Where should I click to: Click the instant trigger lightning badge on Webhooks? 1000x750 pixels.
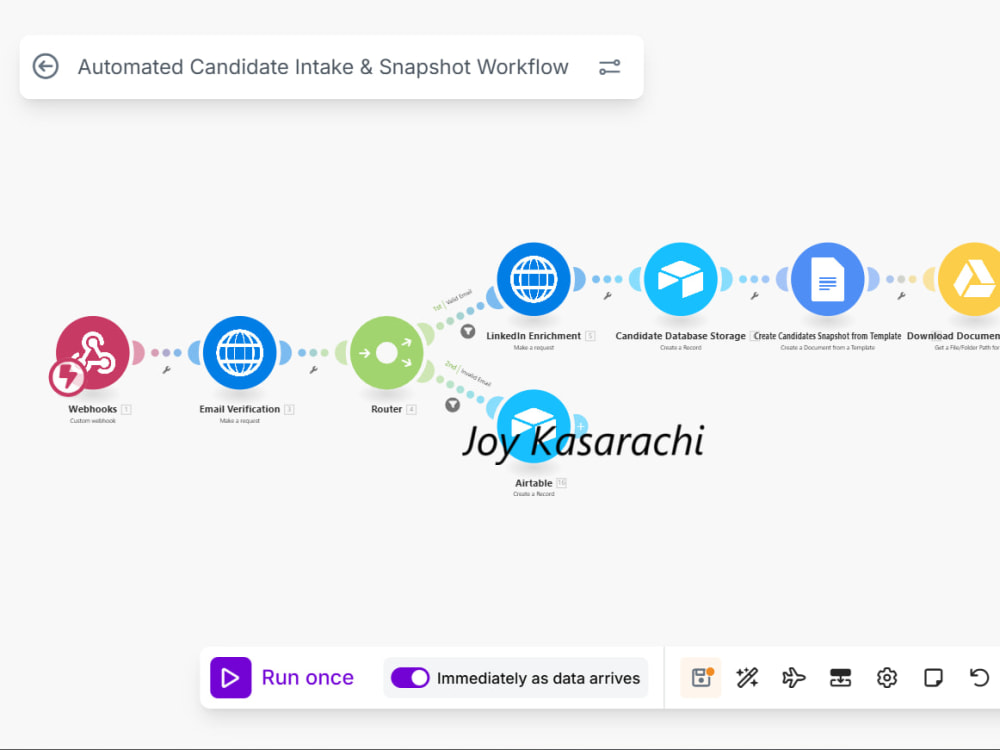click(x=67, y=377)
